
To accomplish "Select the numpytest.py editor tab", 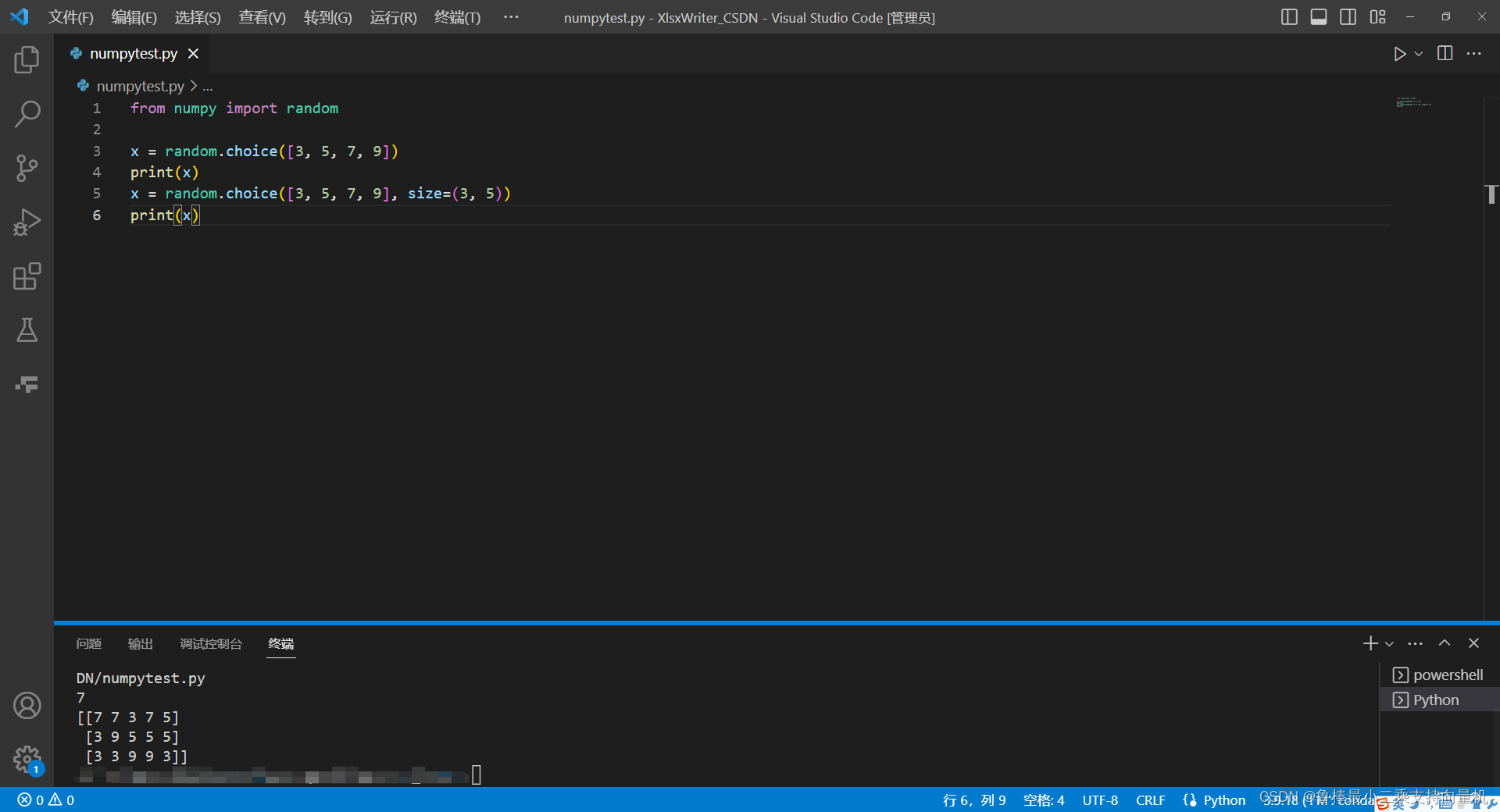I will point(133,53).
